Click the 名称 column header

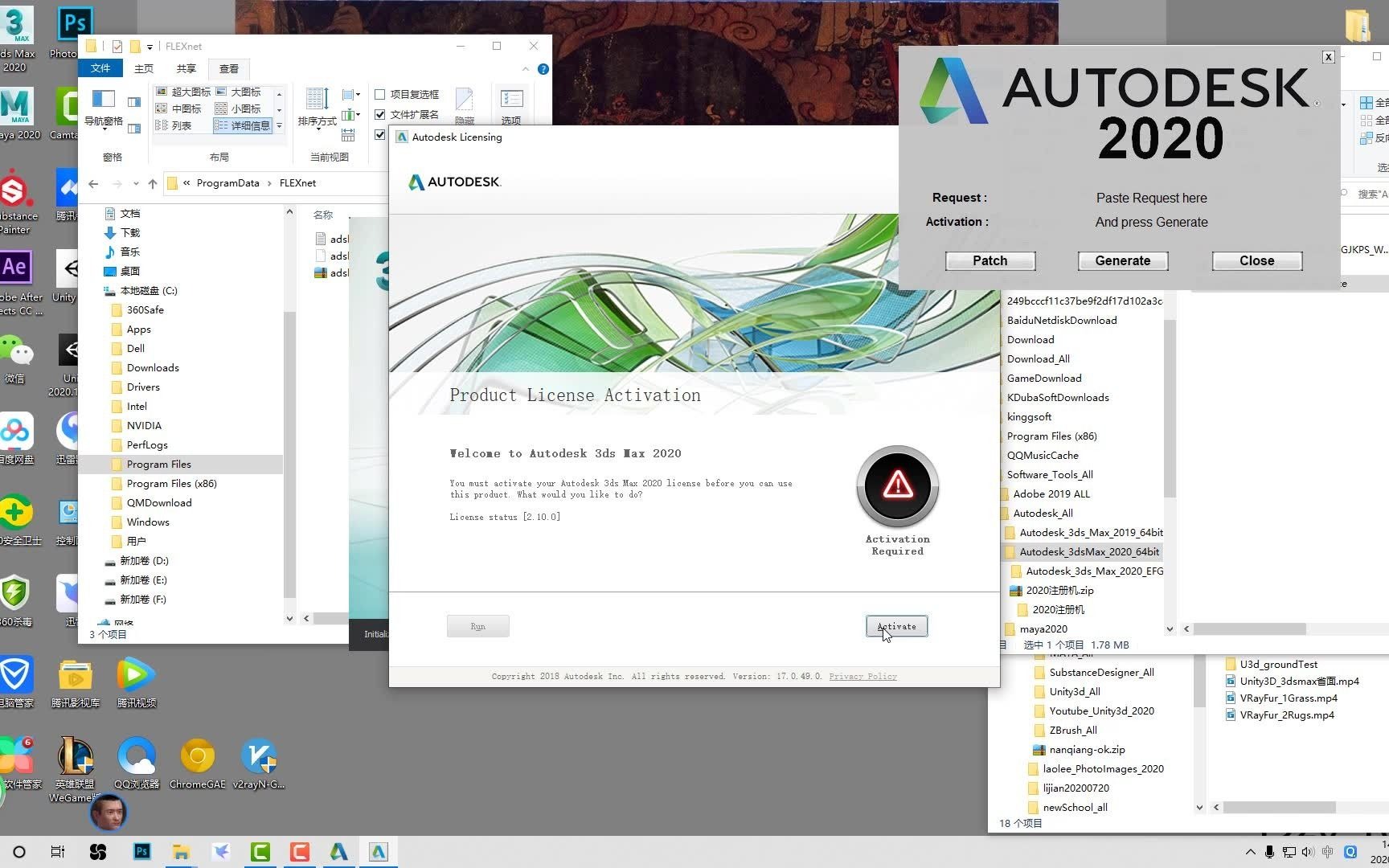(323, 215)
